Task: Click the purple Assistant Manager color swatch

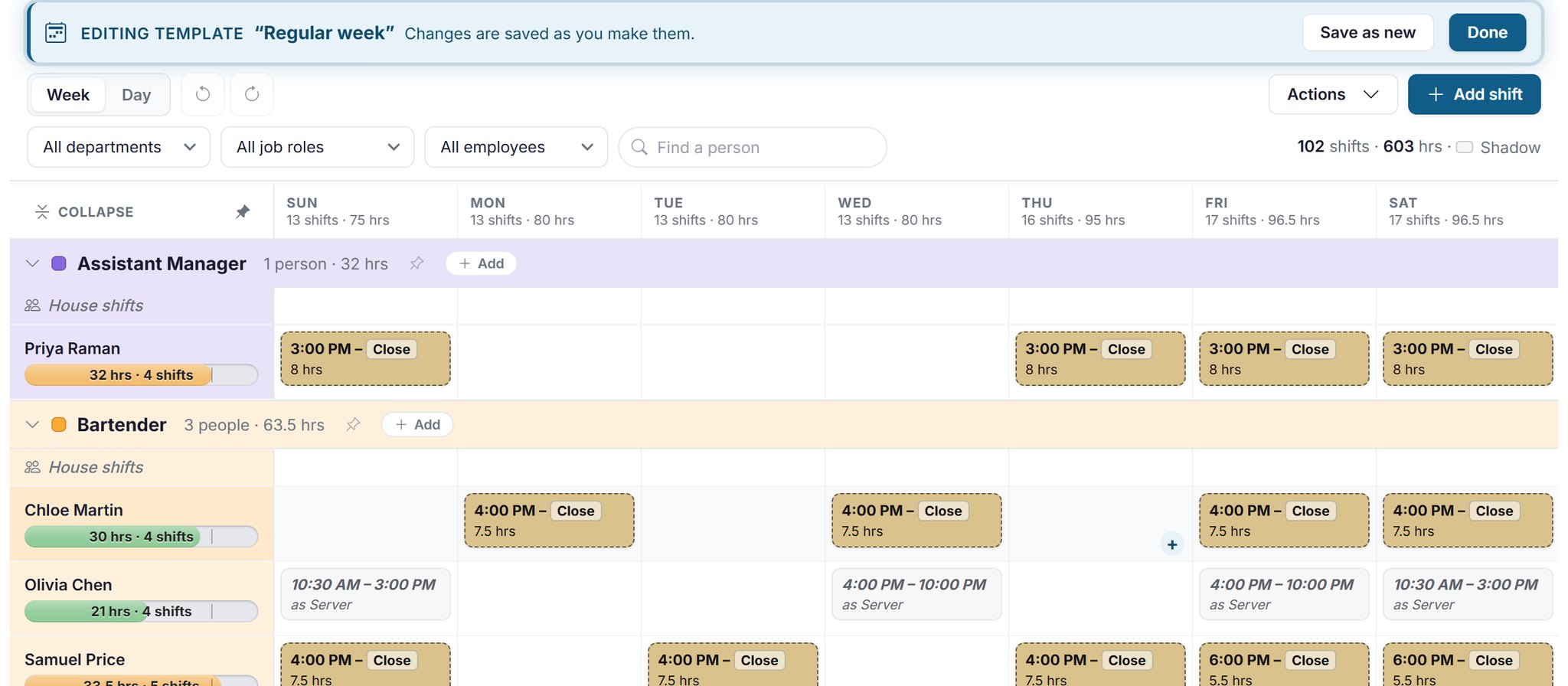Action: (x=59, y=263)
